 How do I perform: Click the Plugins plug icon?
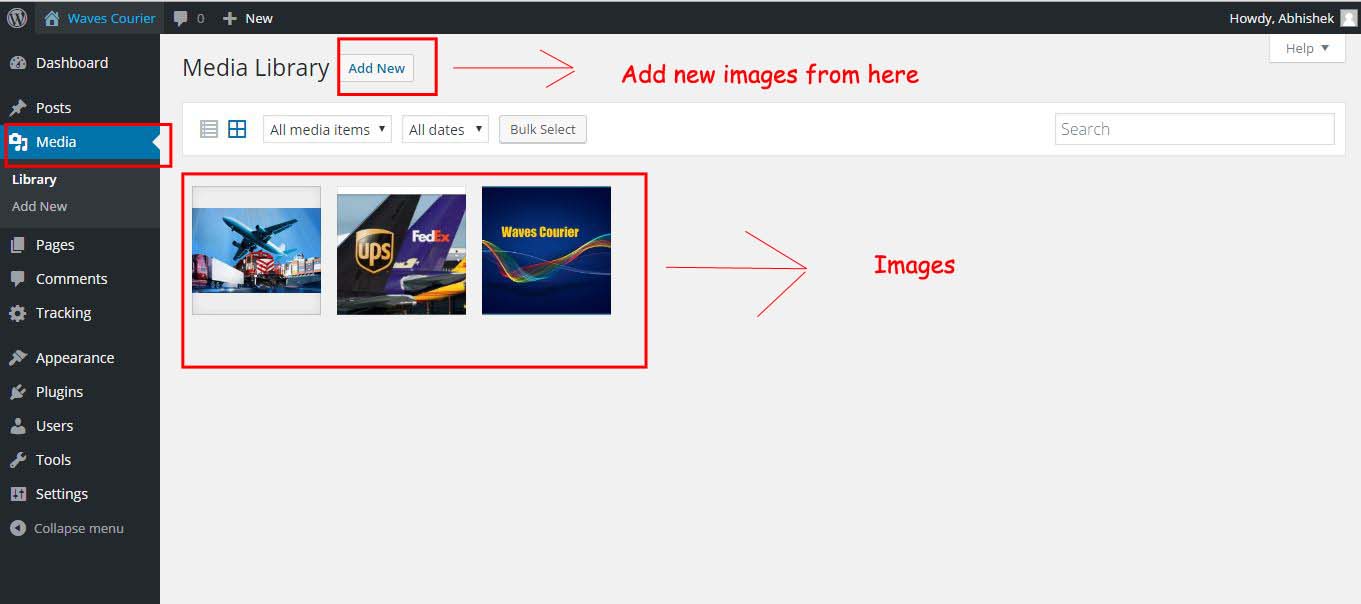[x=18, y=392]
